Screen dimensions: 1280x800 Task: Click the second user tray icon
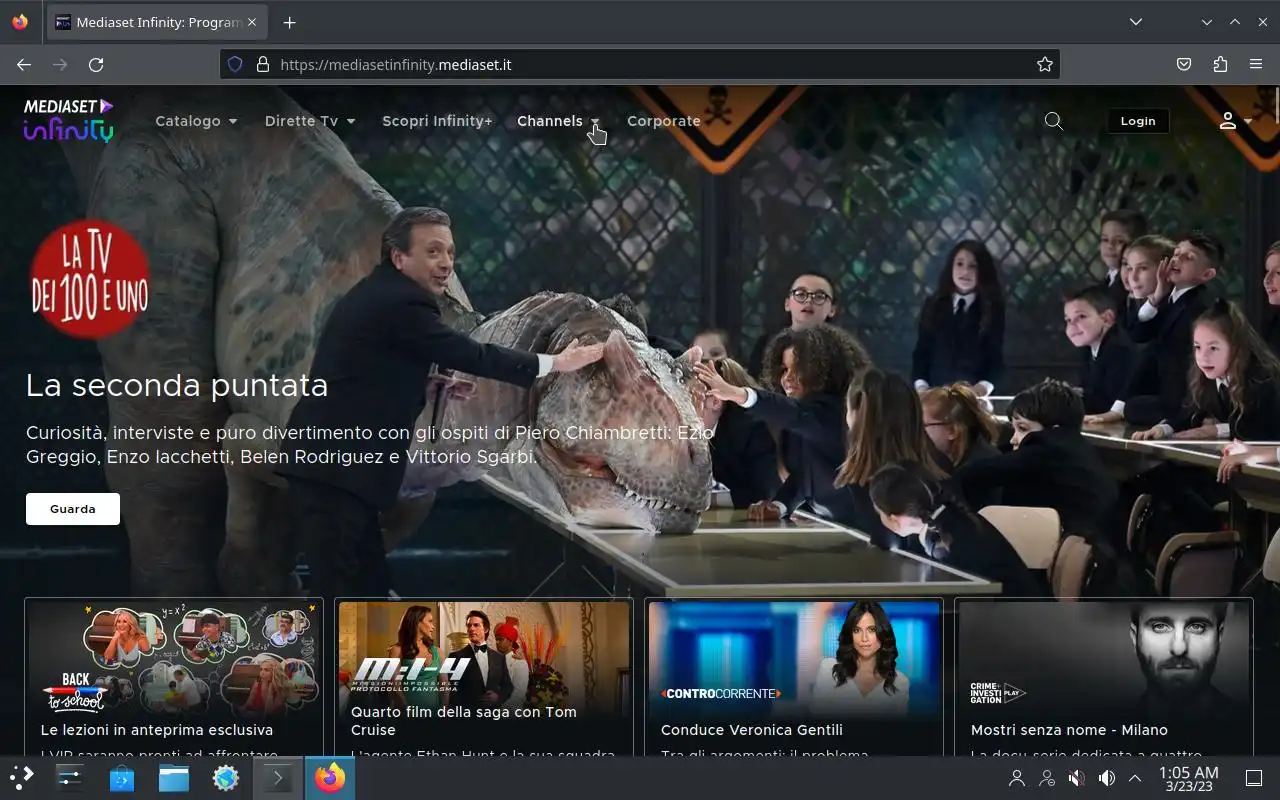pos(1047,778)
